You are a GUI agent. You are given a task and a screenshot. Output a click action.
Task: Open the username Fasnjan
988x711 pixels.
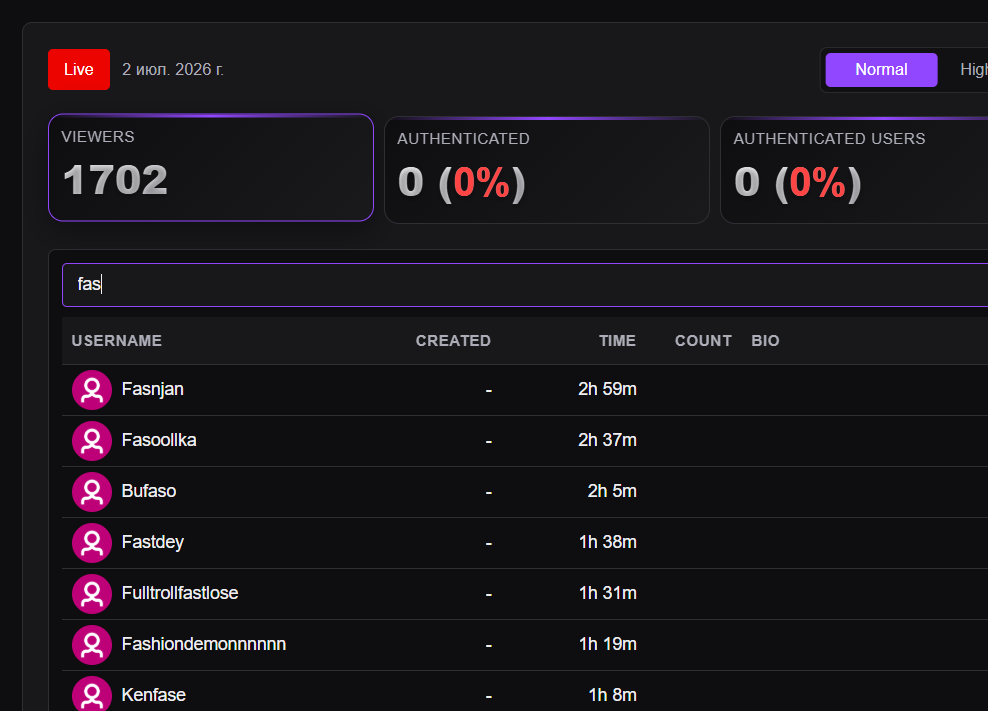(x=152, y=390)
